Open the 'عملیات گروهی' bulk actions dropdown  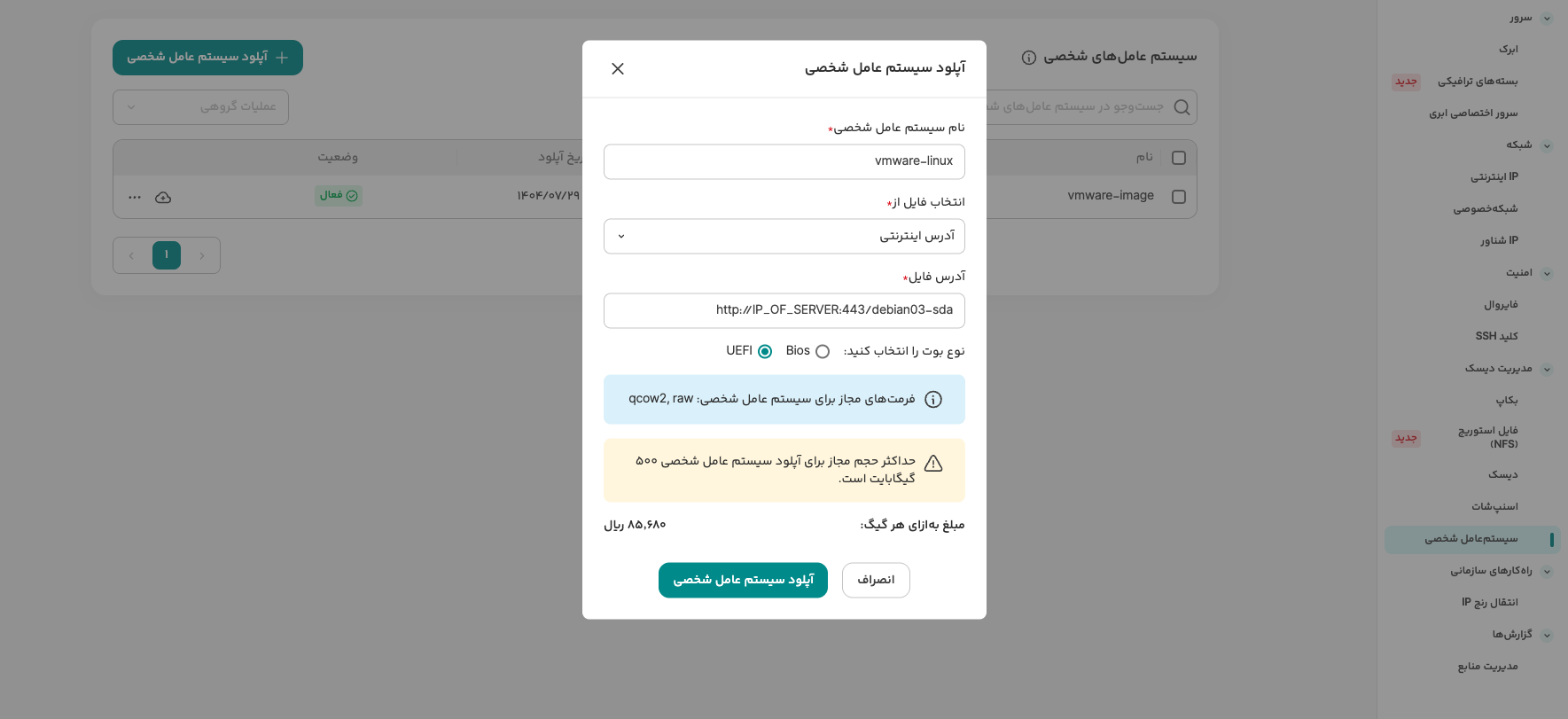click(x=200, y=107)
